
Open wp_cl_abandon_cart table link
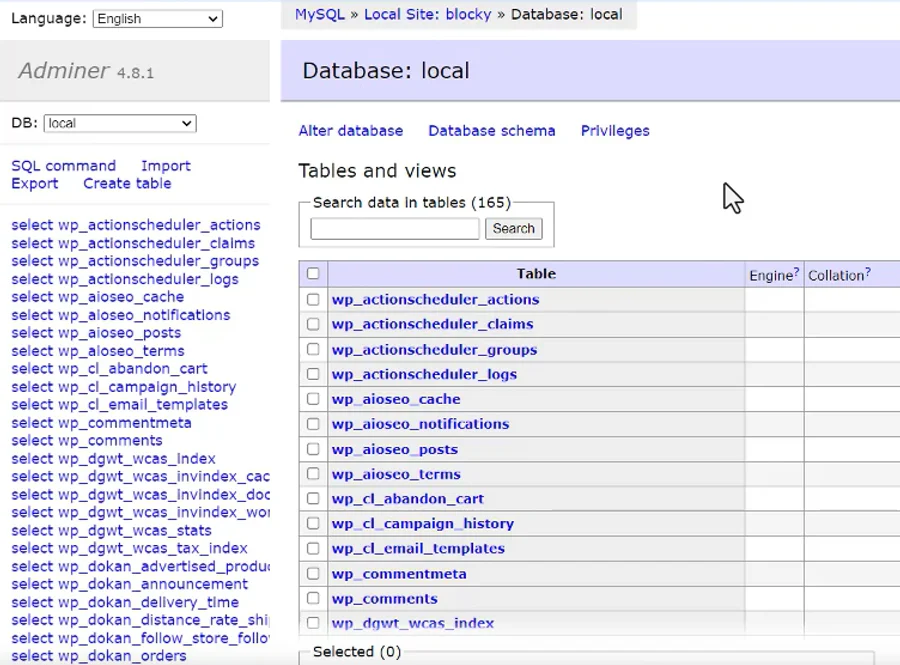[x=408, y=499]
